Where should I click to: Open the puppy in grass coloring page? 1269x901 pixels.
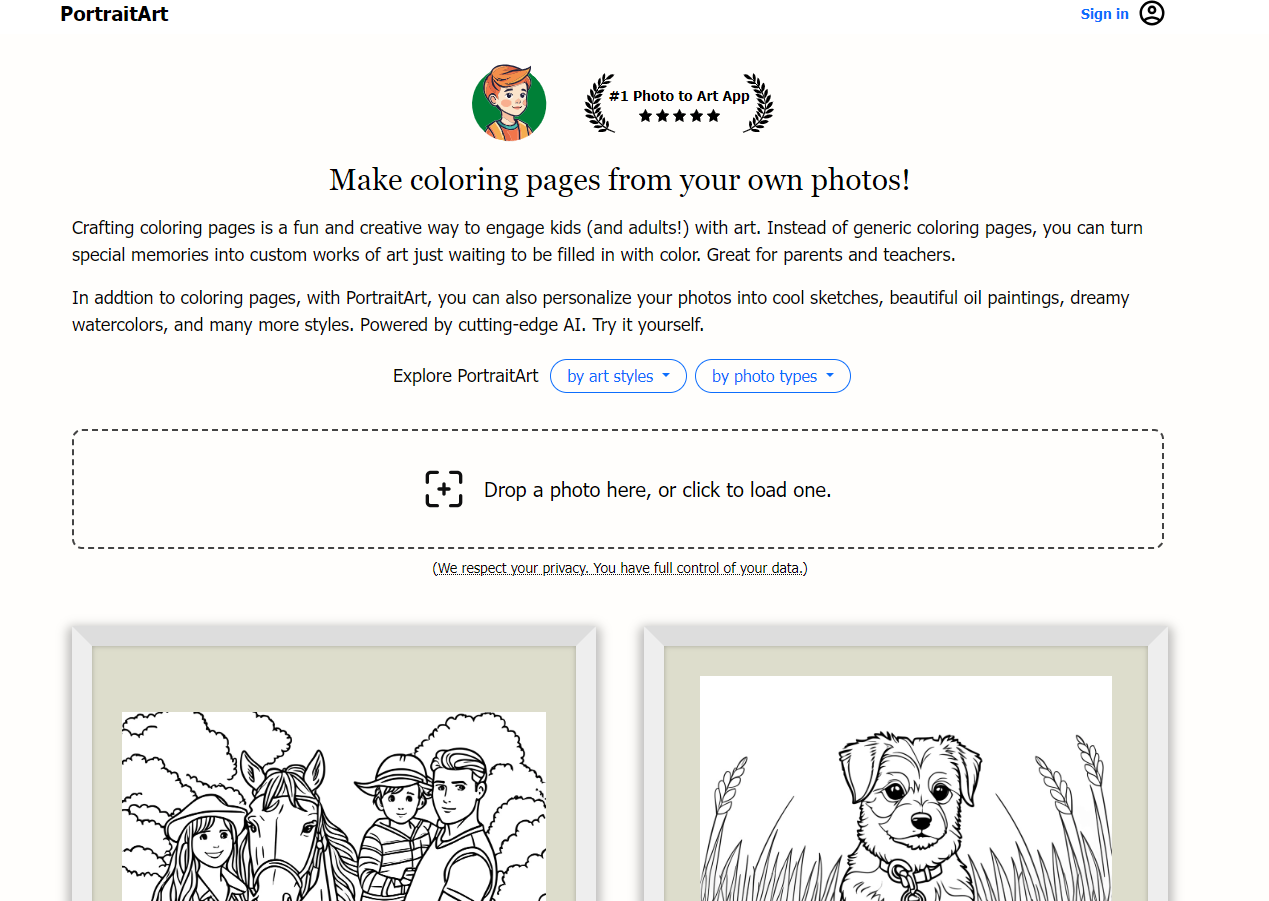click(906, 788)
